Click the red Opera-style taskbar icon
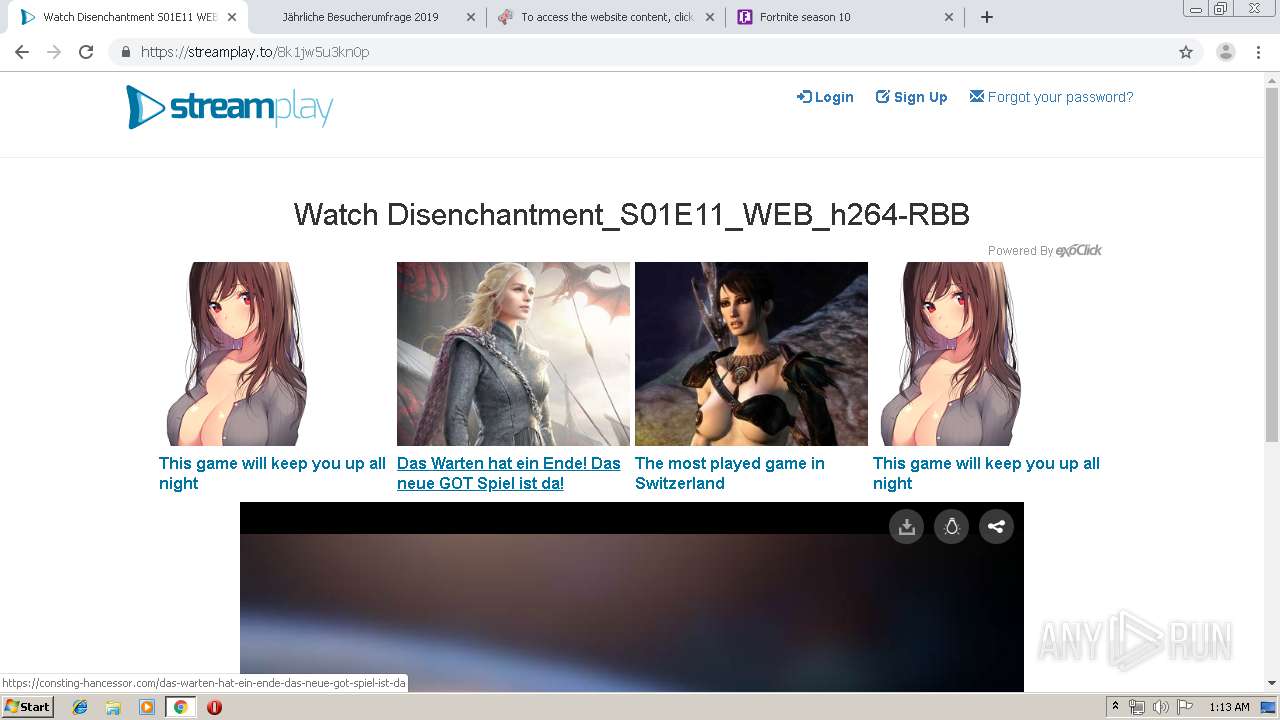Viewport: 1280px width, 720px height. coord(214,707)
